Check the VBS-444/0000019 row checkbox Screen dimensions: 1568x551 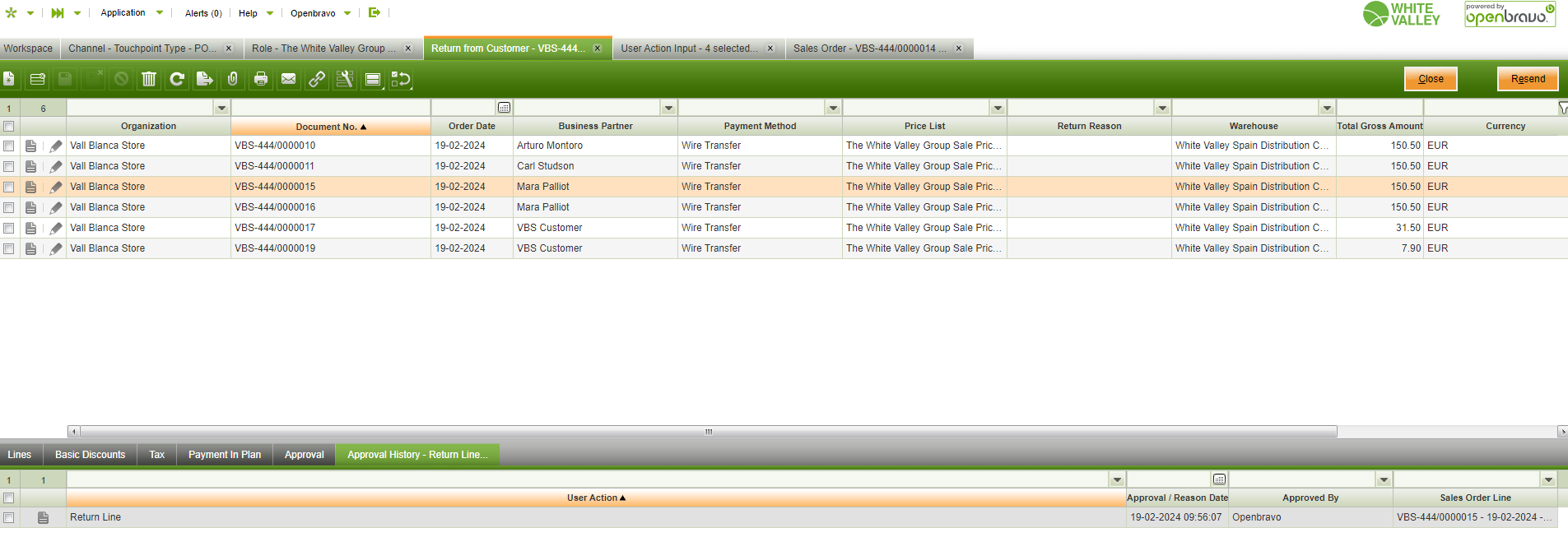point(9,248)
